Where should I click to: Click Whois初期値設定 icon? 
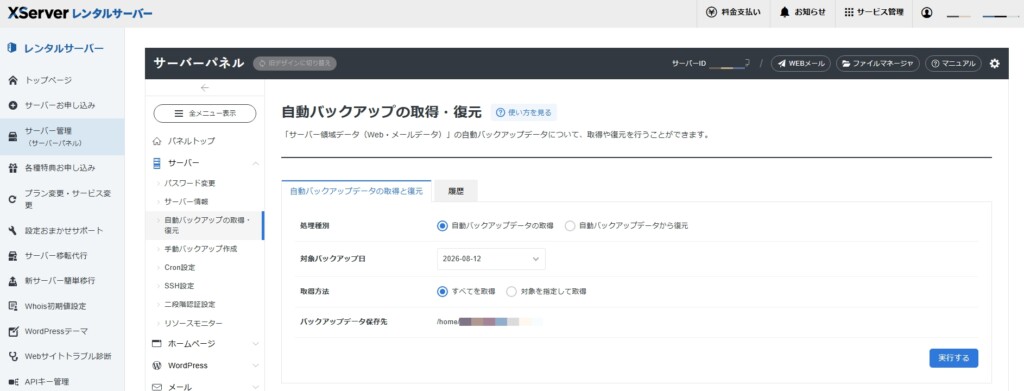[x=12, y=306]
